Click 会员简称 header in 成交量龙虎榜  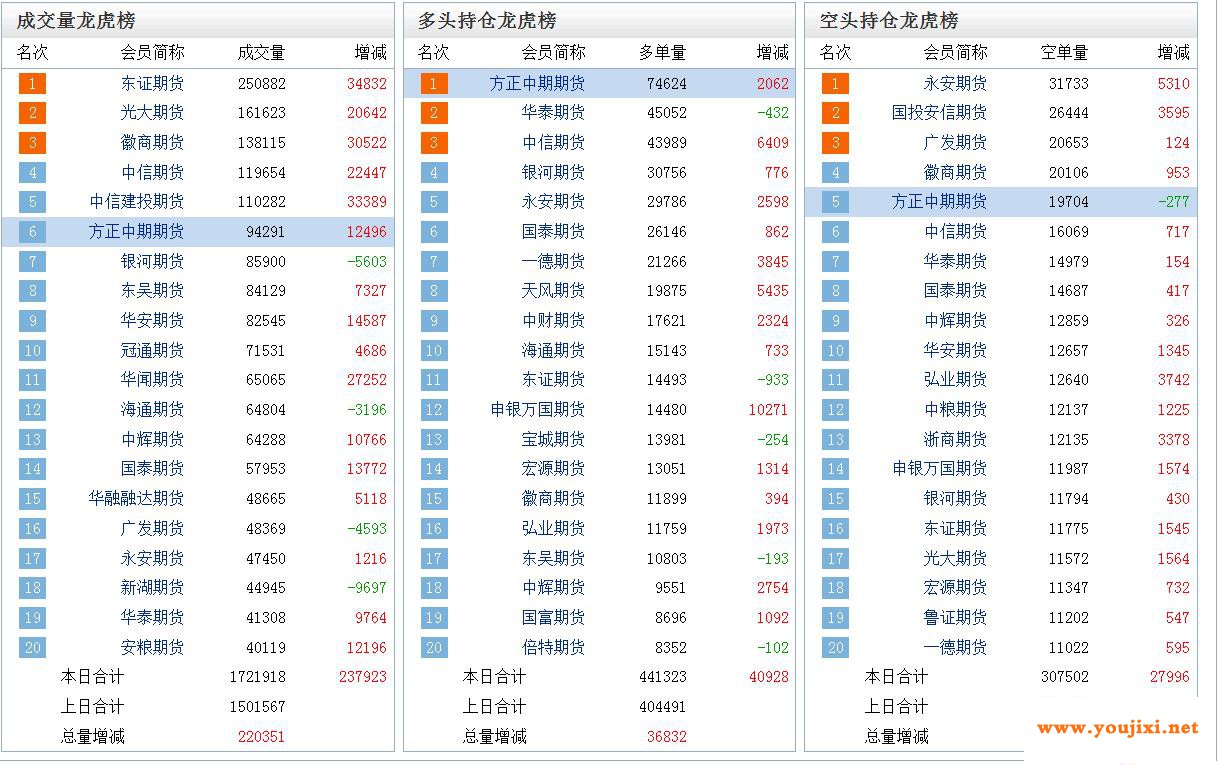tap(153, 53)
